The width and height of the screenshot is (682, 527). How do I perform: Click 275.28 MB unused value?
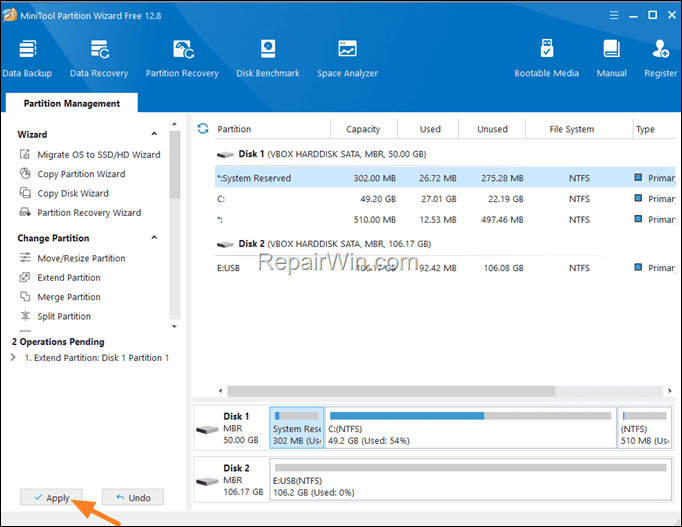click(502, 178)
